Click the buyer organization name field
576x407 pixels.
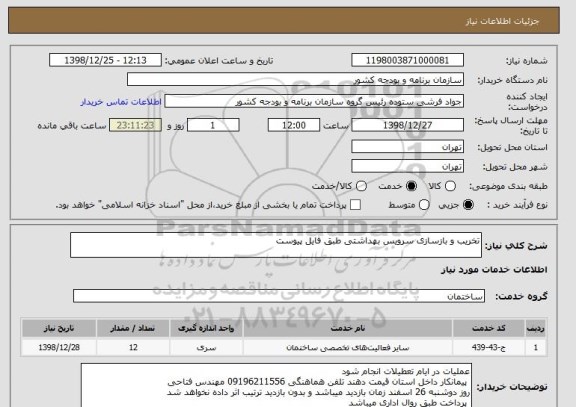[x=295, y=79]
